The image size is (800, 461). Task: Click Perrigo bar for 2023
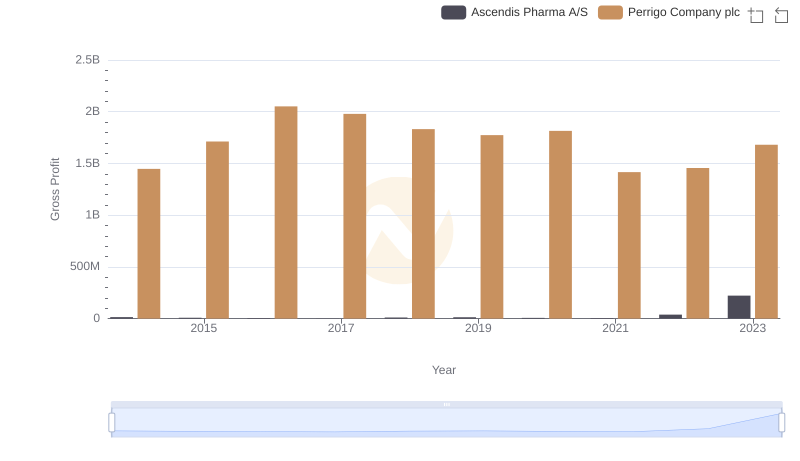pos(766,232)
